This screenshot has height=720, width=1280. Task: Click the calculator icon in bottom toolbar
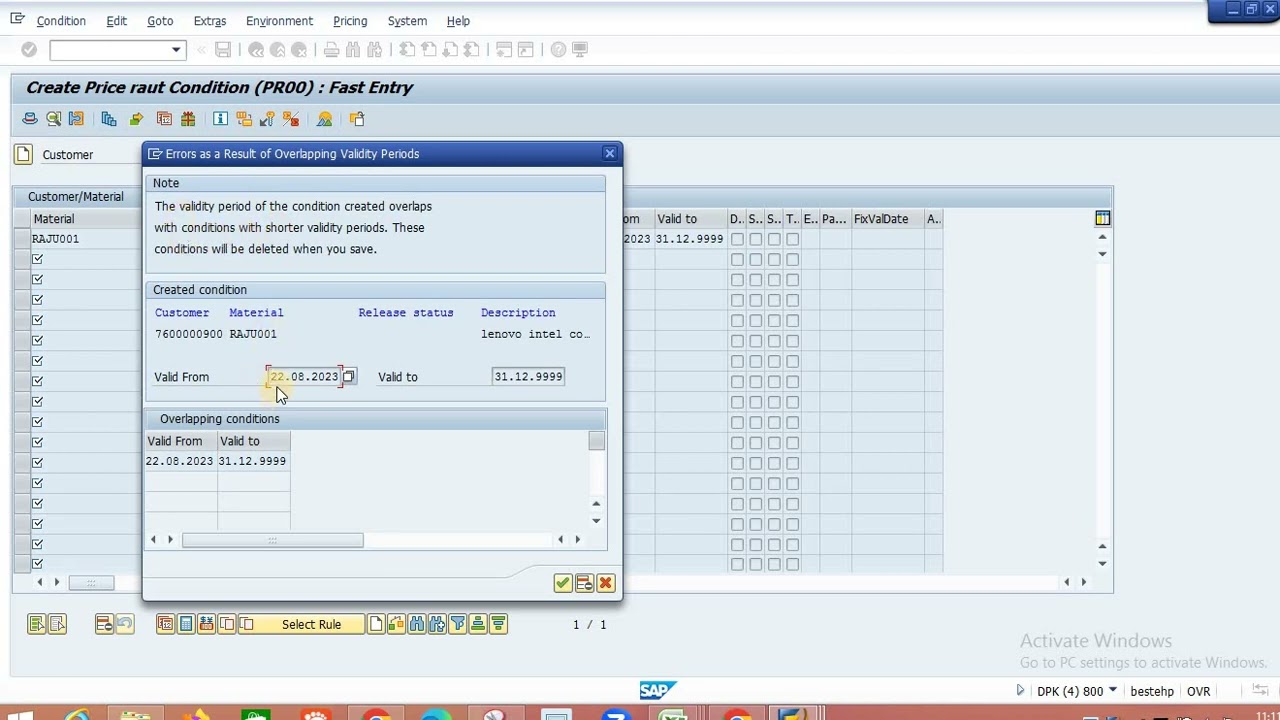(x=186, y=624)
